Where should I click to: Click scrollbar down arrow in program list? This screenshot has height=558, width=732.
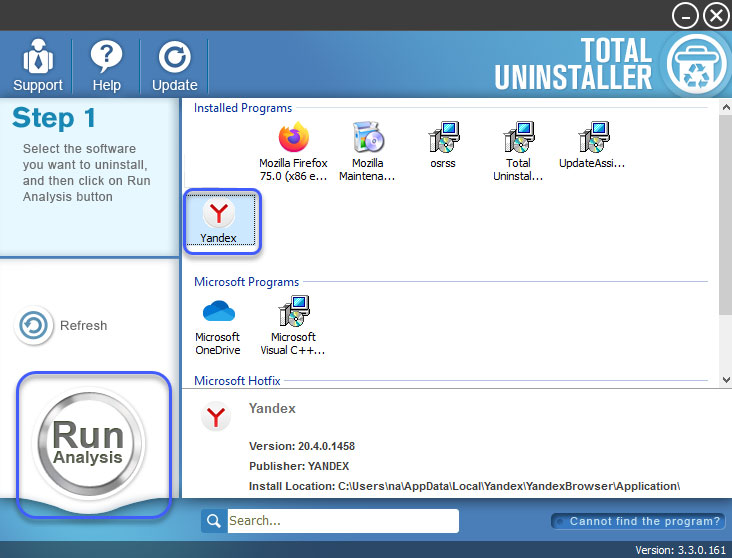tap(726, 380)
